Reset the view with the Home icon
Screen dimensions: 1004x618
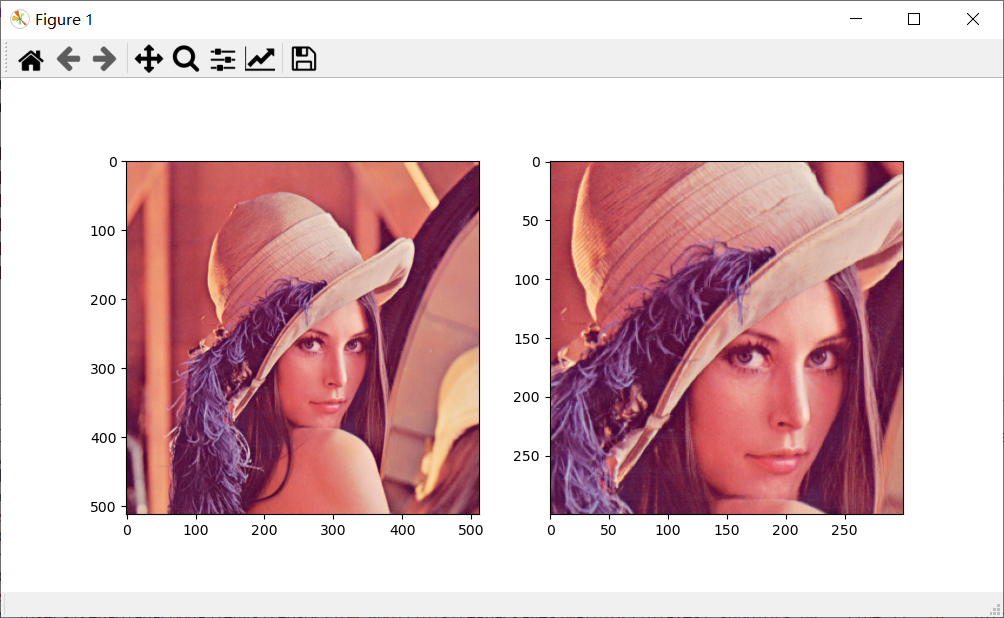31,60
